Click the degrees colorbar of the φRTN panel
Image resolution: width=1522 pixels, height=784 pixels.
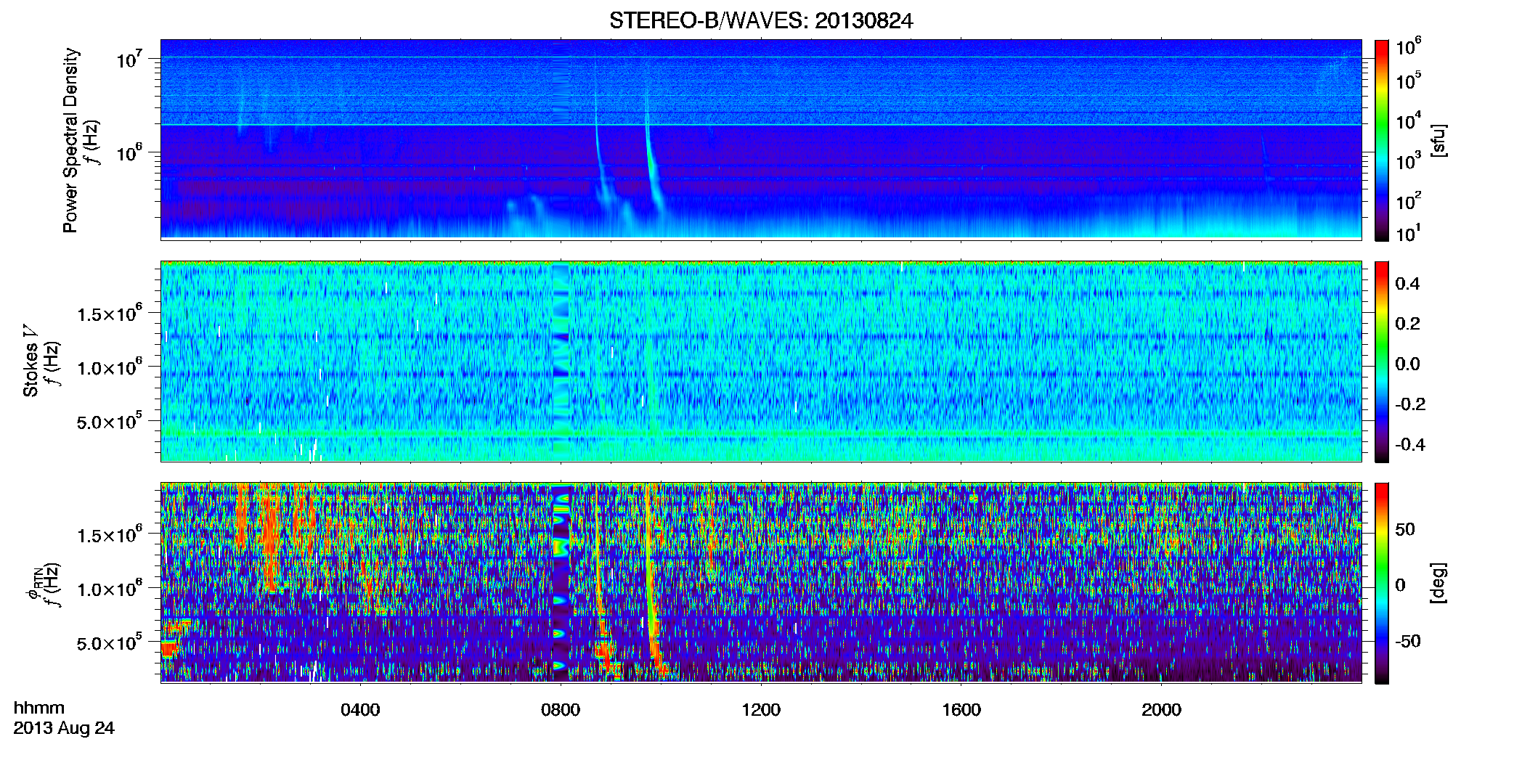point(1381,583)
